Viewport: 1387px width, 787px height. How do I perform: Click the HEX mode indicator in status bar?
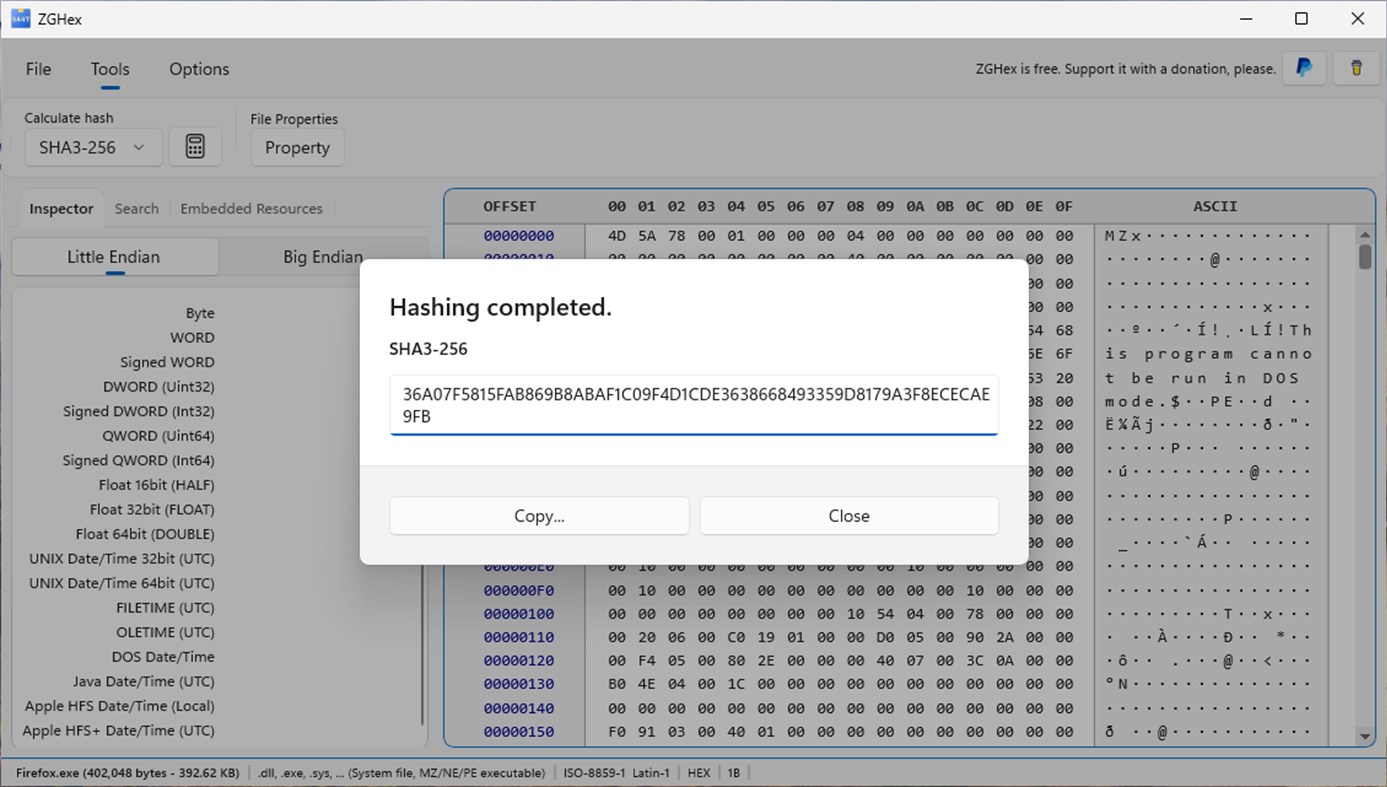pyautogui.click(x=699, y=773)
